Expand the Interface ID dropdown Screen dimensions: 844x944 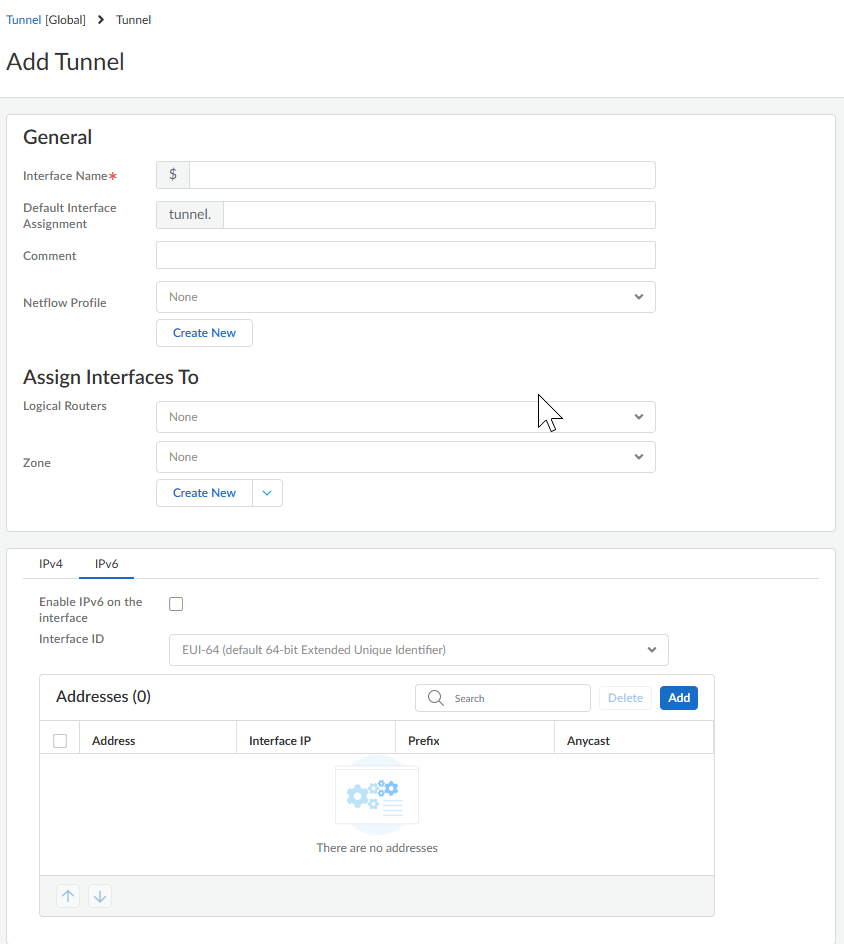(x=418, y=650)
